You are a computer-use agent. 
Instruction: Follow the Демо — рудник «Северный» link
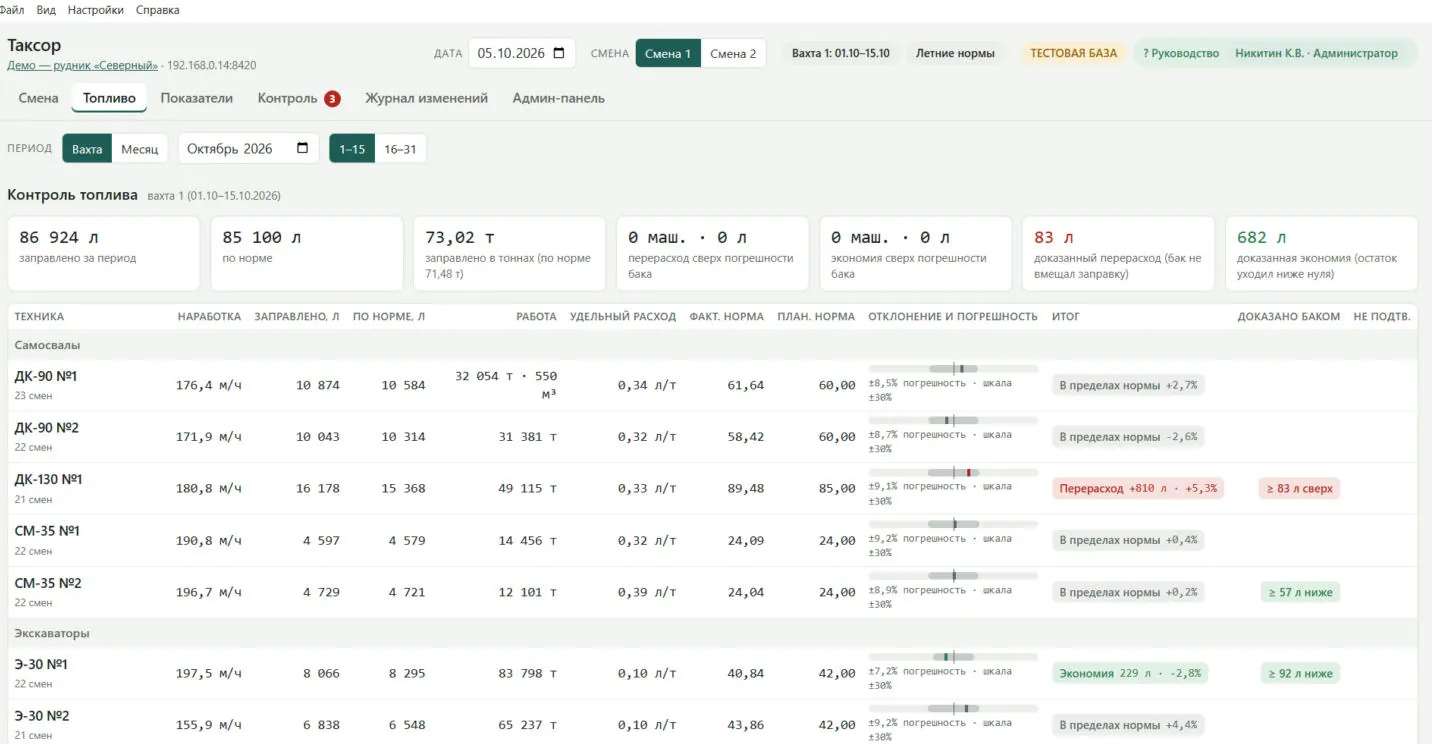point(83,65)
